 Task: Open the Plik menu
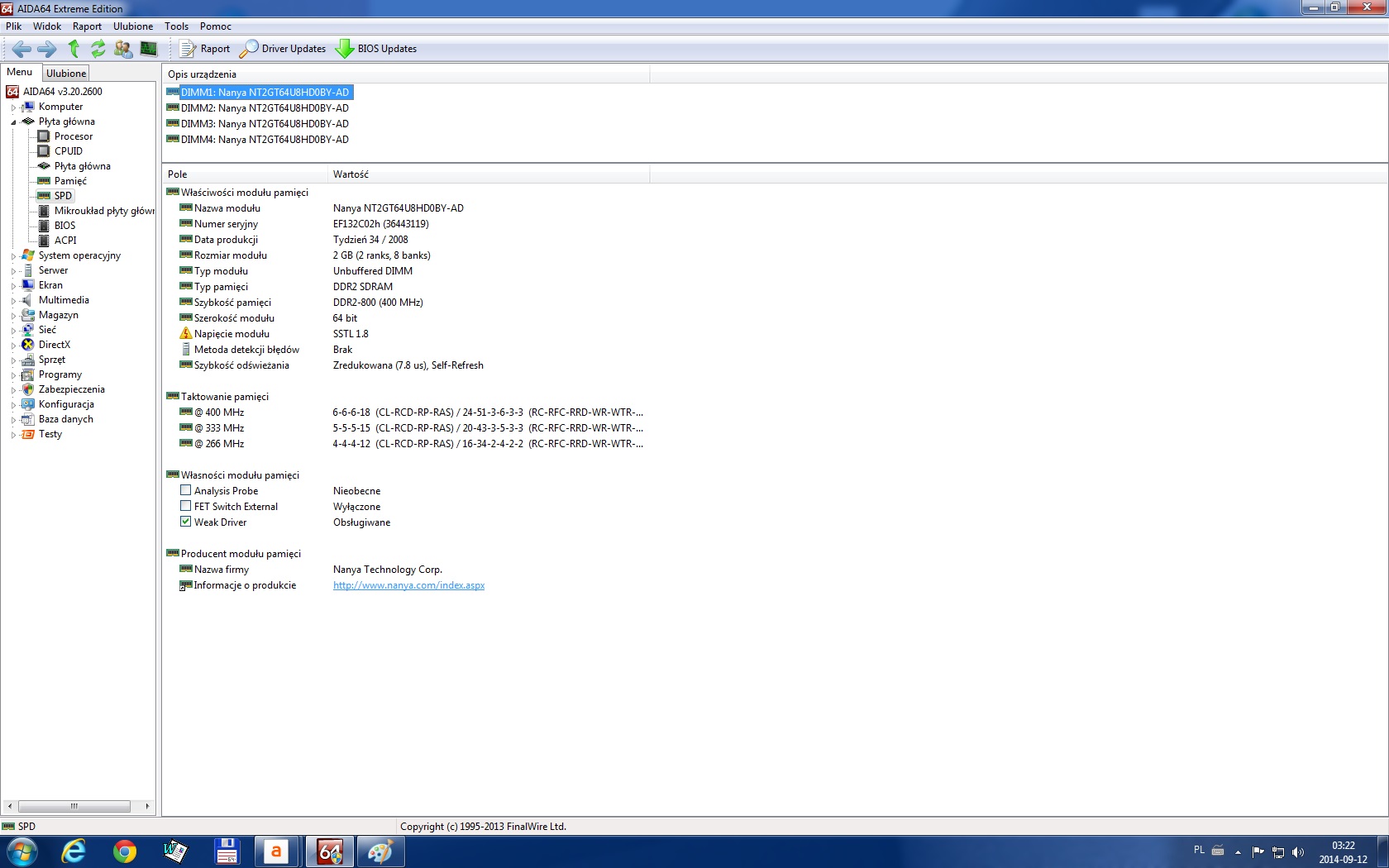14,26
